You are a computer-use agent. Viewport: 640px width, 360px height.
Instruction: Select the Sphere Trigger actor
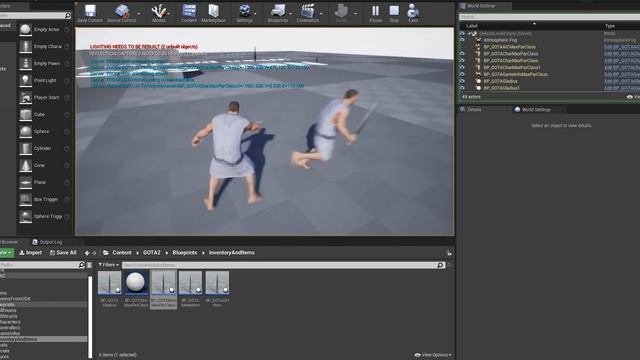(x=44, y=216)
